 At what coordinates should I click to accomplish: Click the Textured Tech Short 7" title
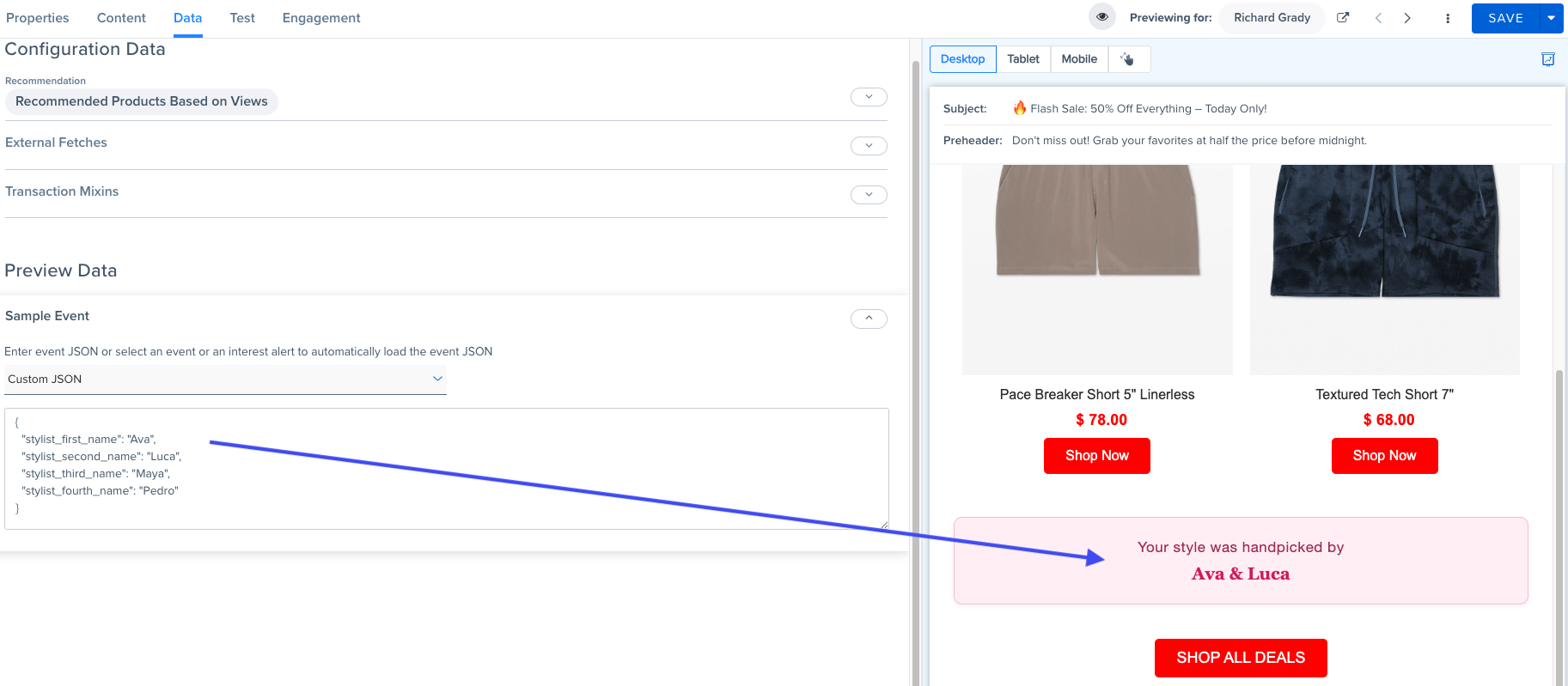point(1385,395)
